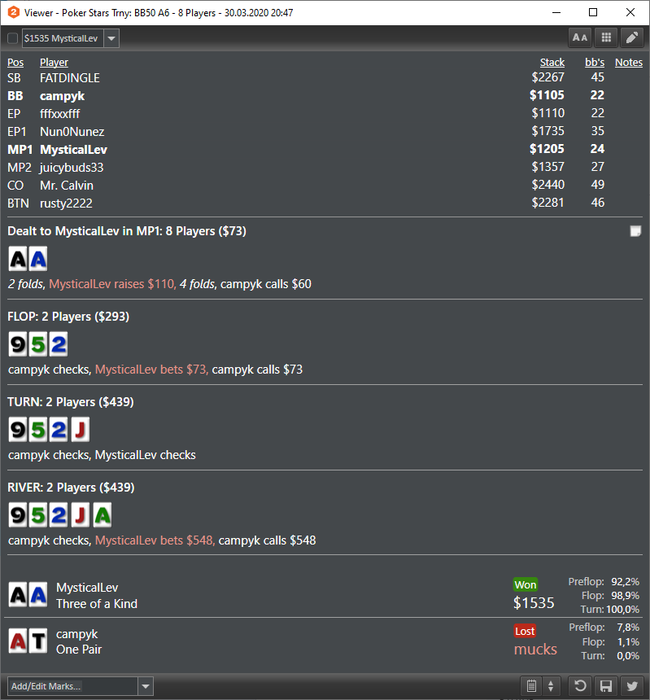The width and height of the screenshot is (650, 700).
Task: Select the MysticalLev player row
Action: tap(325, 149)
